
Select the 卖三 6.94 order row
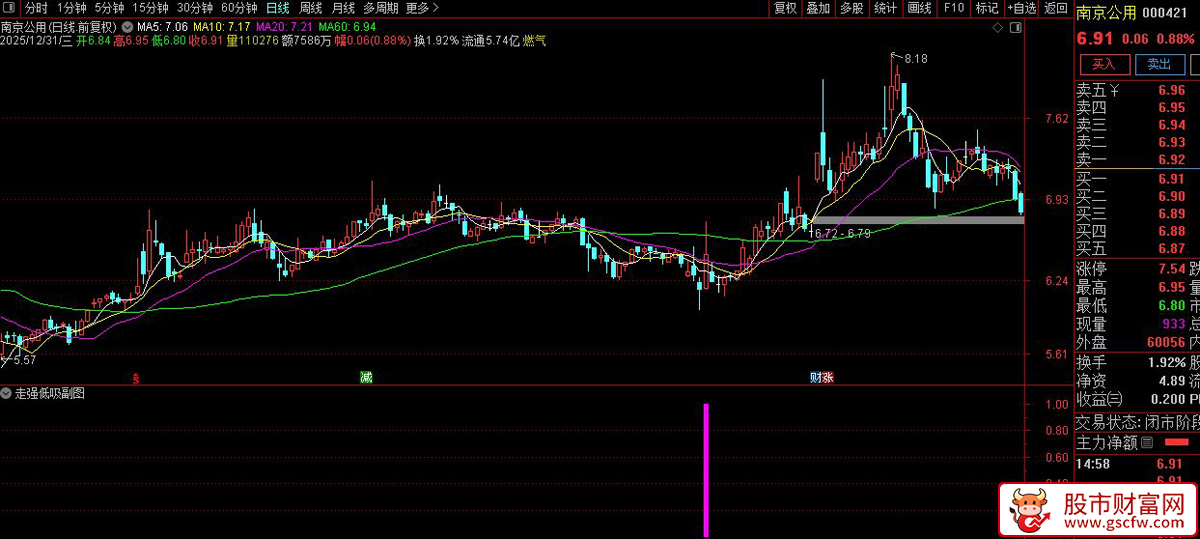(1137, 125)
